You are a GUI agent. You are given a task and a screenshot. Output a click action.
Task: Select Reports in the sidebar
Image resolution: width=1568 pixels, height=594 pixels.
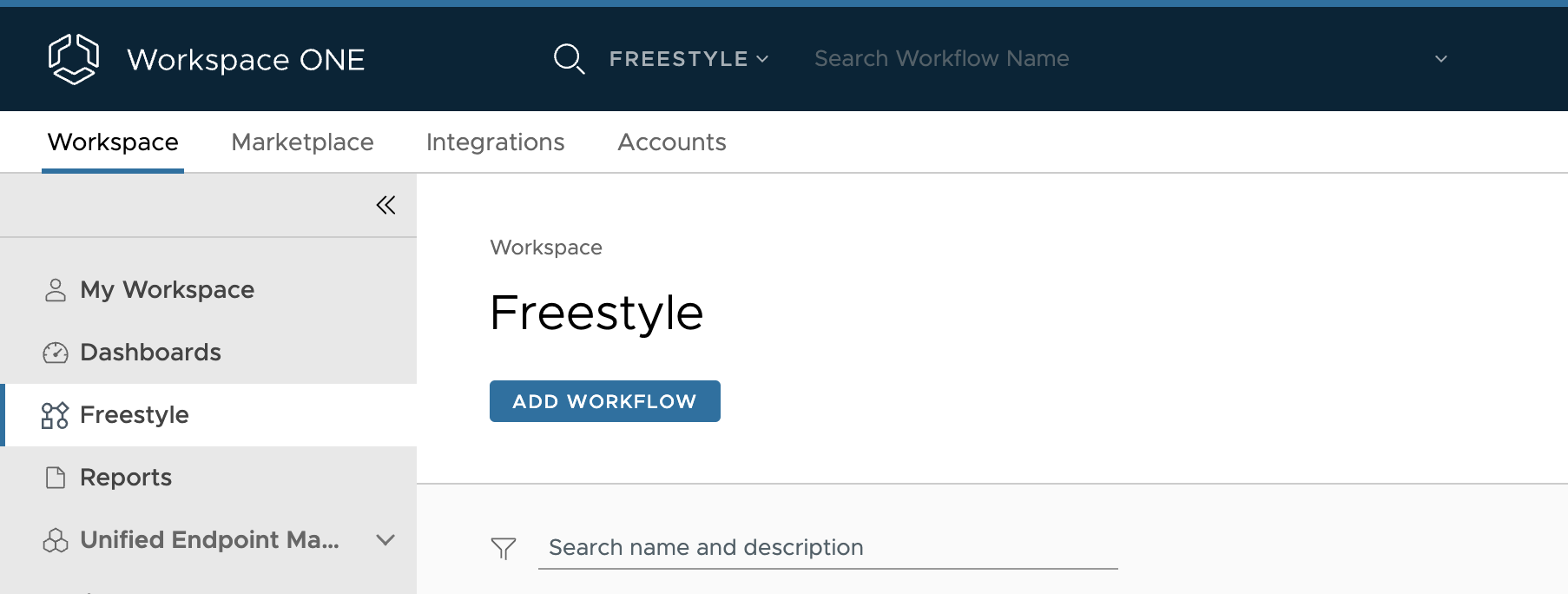[126, 478]
